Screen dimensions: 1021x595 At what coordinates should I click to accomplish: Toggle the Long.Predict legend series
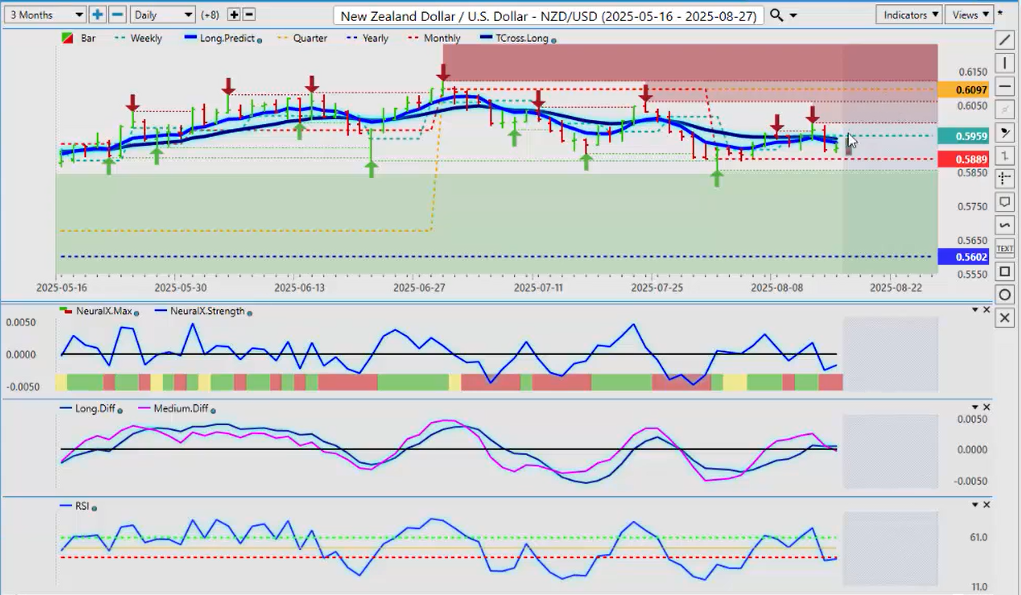tap(221, 38)
